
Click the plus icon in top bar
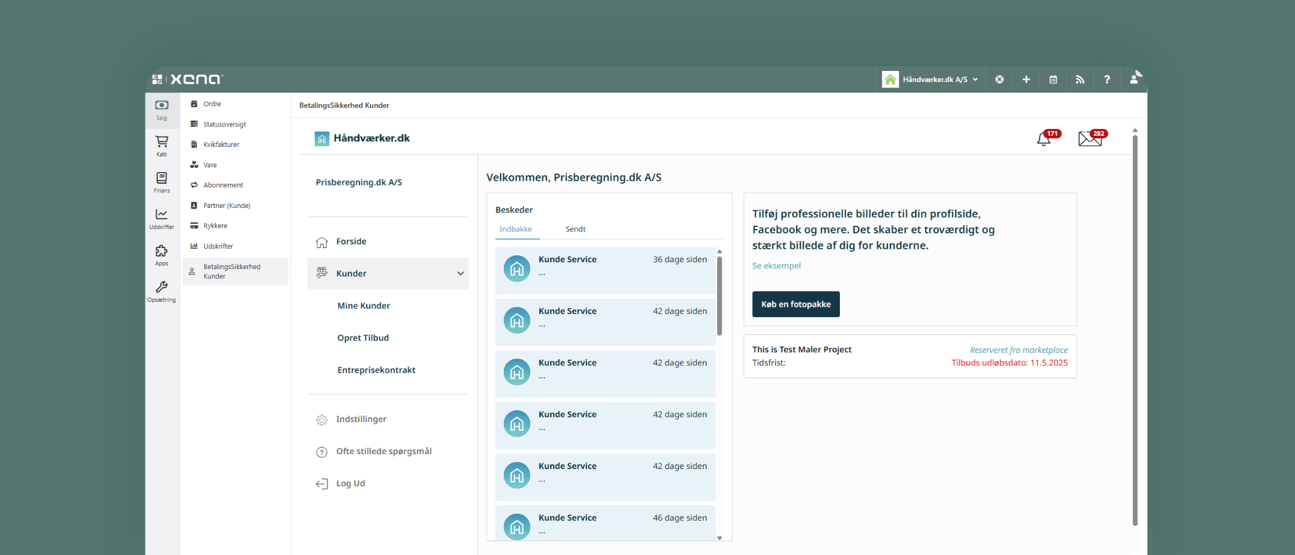(x=1026, y=80)
